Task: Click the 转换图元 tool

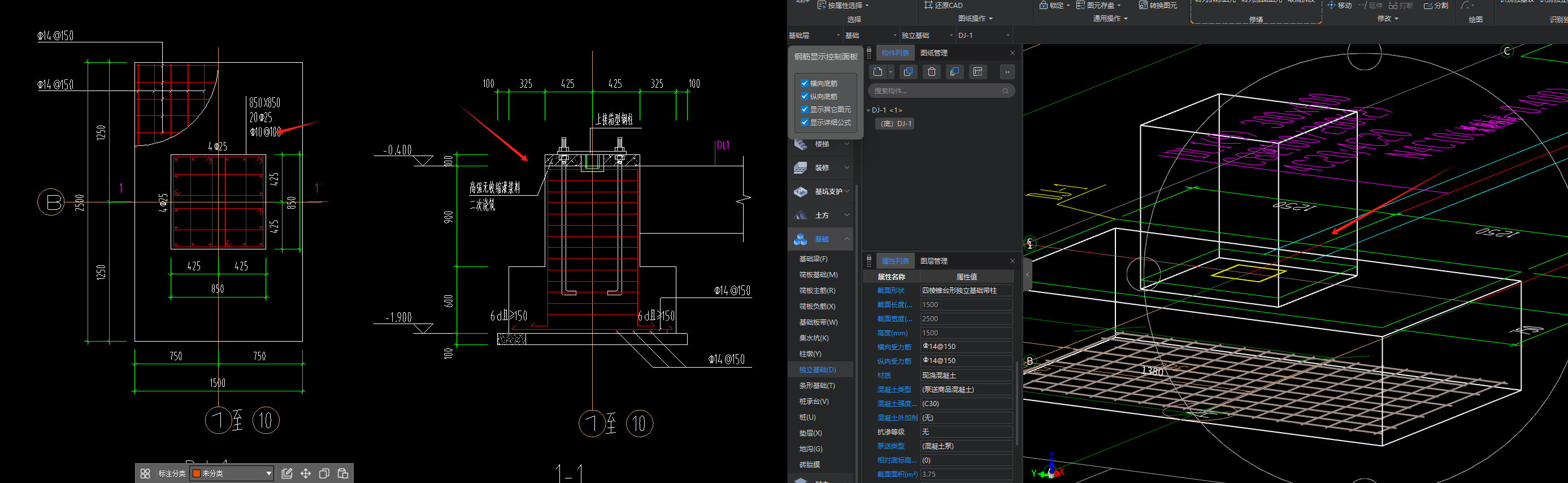Action: [x=1158, y=5]
